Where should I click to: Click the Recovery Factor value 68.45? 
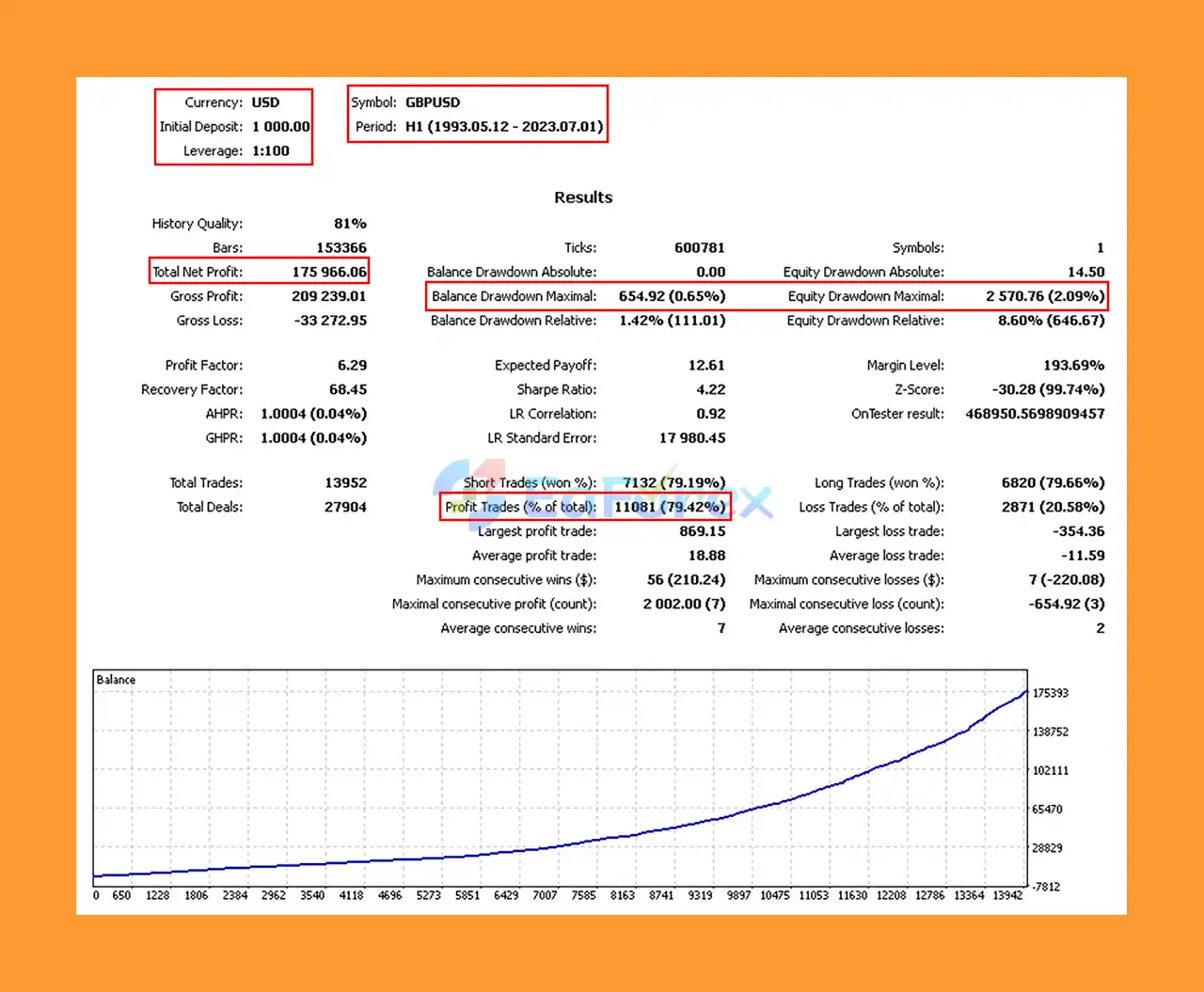pyautogui.click(x=348, y=389)
